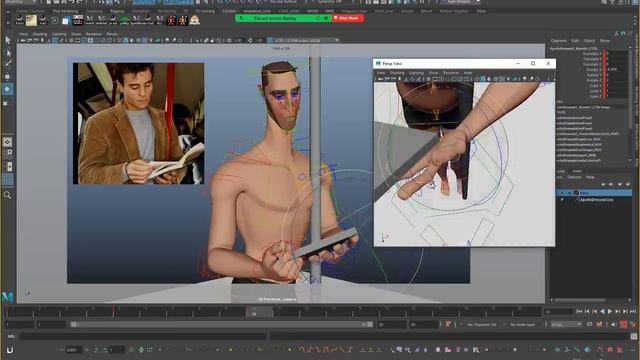Activate the highlighted blue tool in the toolbox

tap(8, 89)
